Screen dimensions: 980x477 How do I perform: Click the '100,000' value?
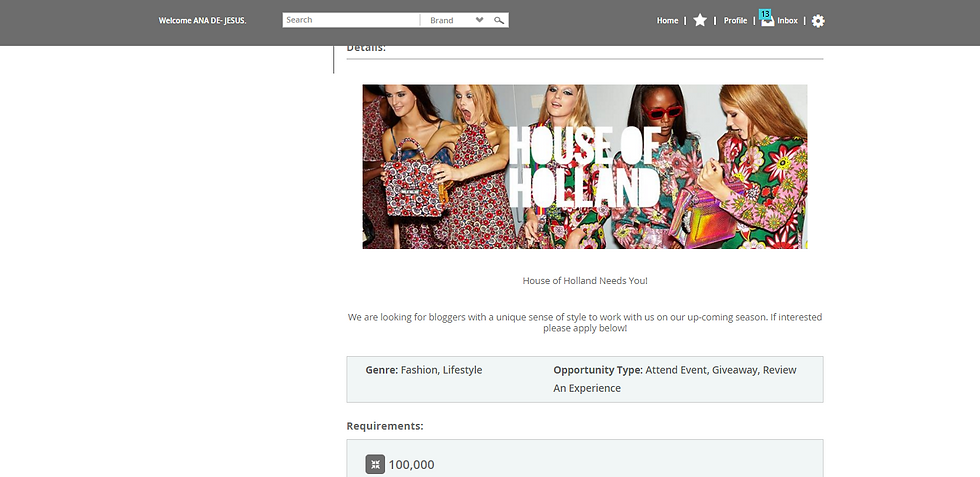point(411,464)
